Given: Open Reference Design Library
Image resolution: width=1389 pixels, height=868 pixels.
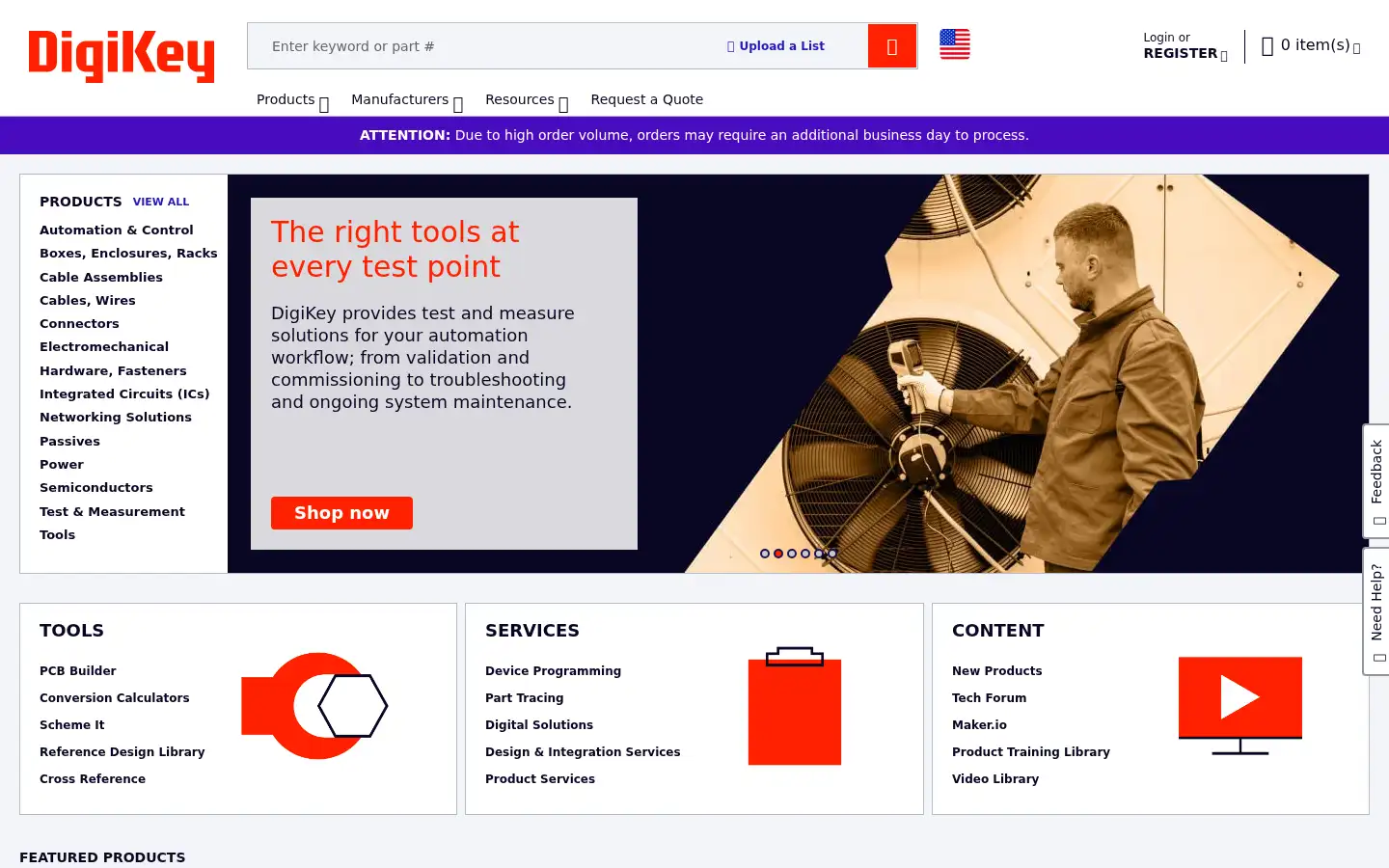Looking at the screenshot, I should [123, 752].
